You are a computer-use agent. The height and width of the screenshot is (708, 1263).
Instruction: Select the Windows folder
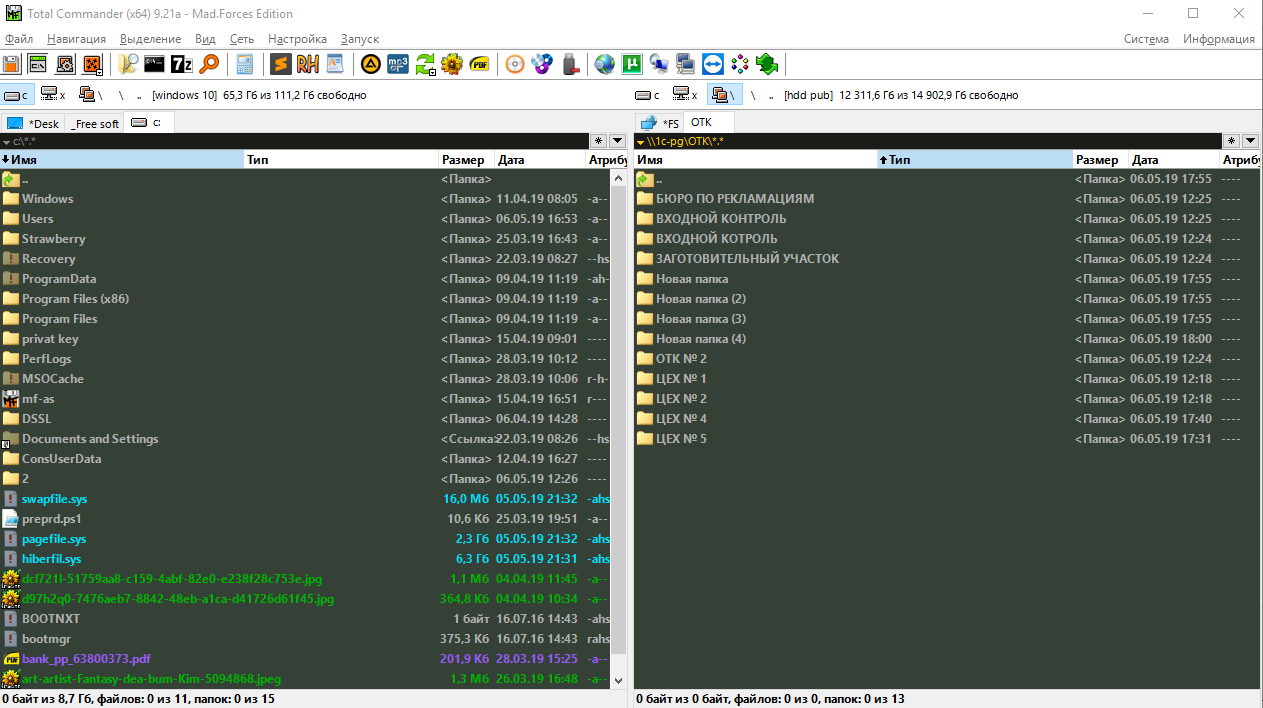click(305, 199)
